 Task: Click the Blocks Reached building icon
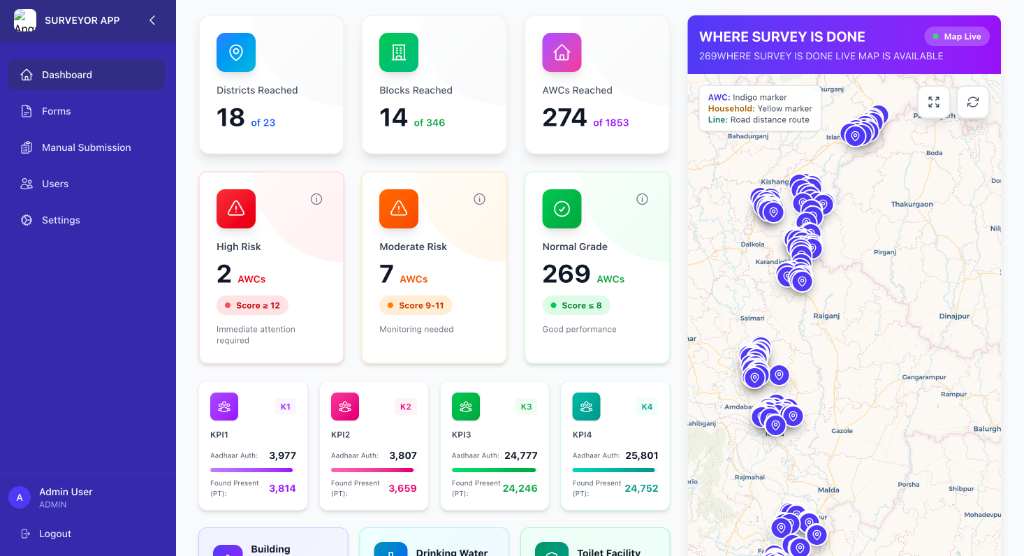(x=399, y=52)
